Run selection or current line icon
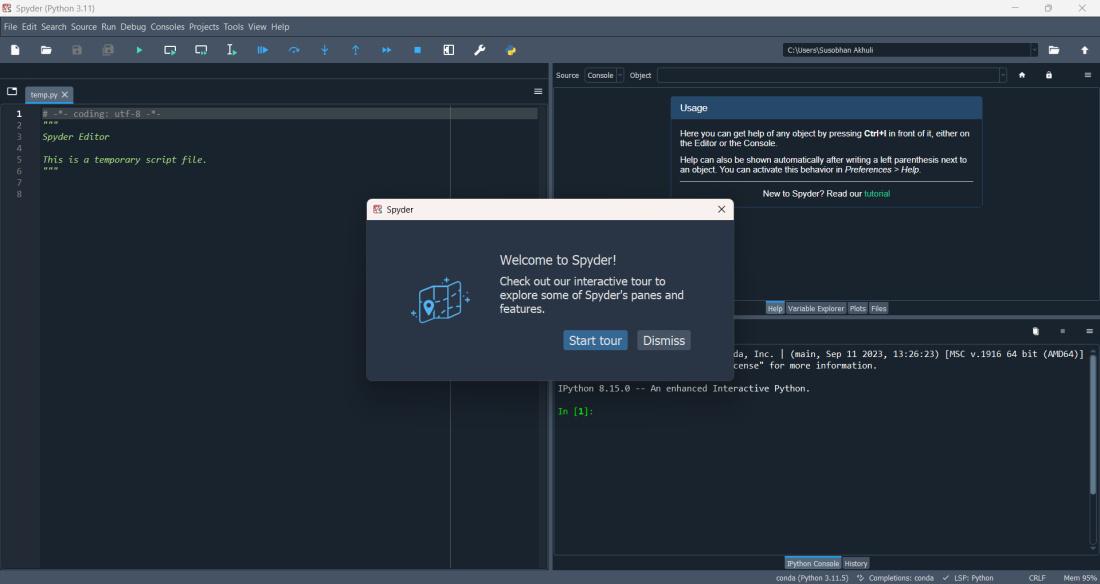The height and width of the screenshot is (584, 1100). click(232, 50)
